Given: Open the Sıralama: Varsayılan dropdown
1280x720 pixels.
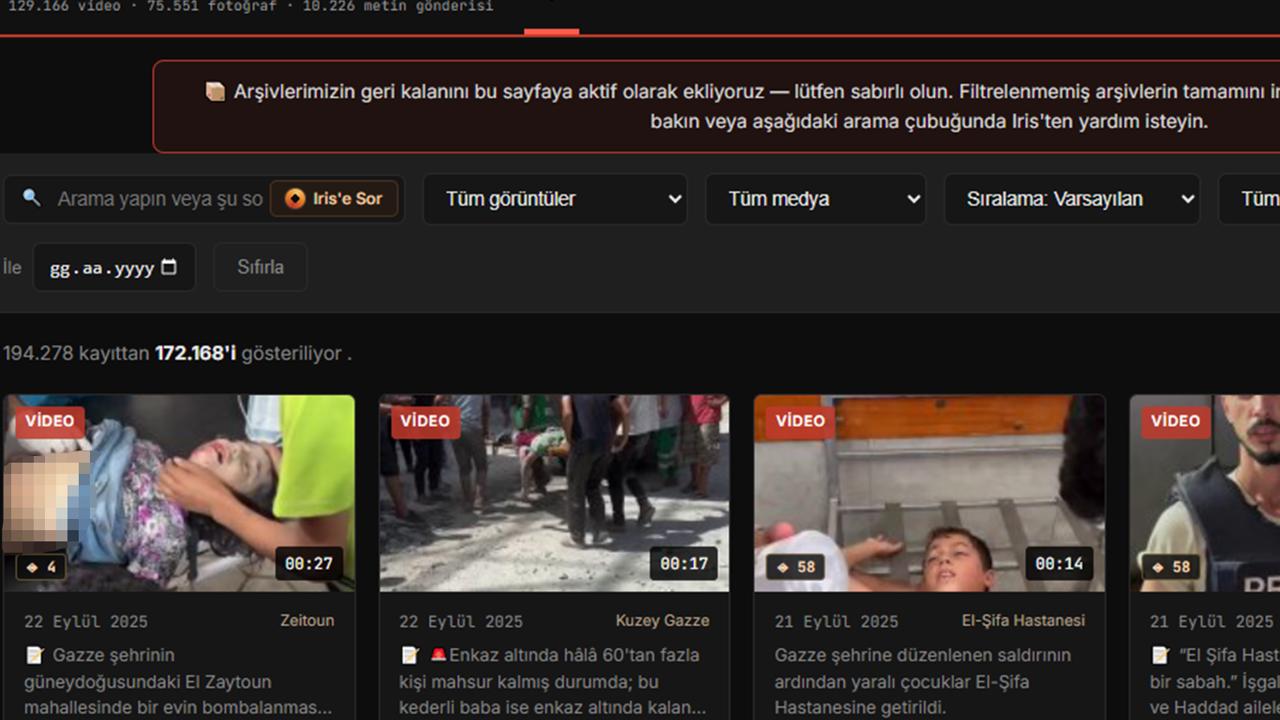Looking at the screenshot, I should pyautogui.click(x=1072, y=199).
